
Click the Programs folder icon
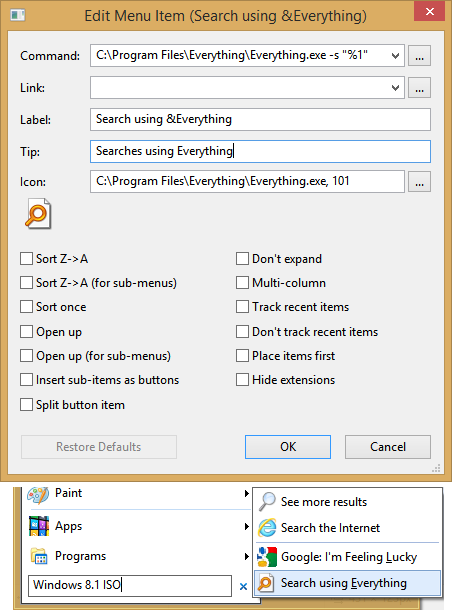tap(39, 556)
